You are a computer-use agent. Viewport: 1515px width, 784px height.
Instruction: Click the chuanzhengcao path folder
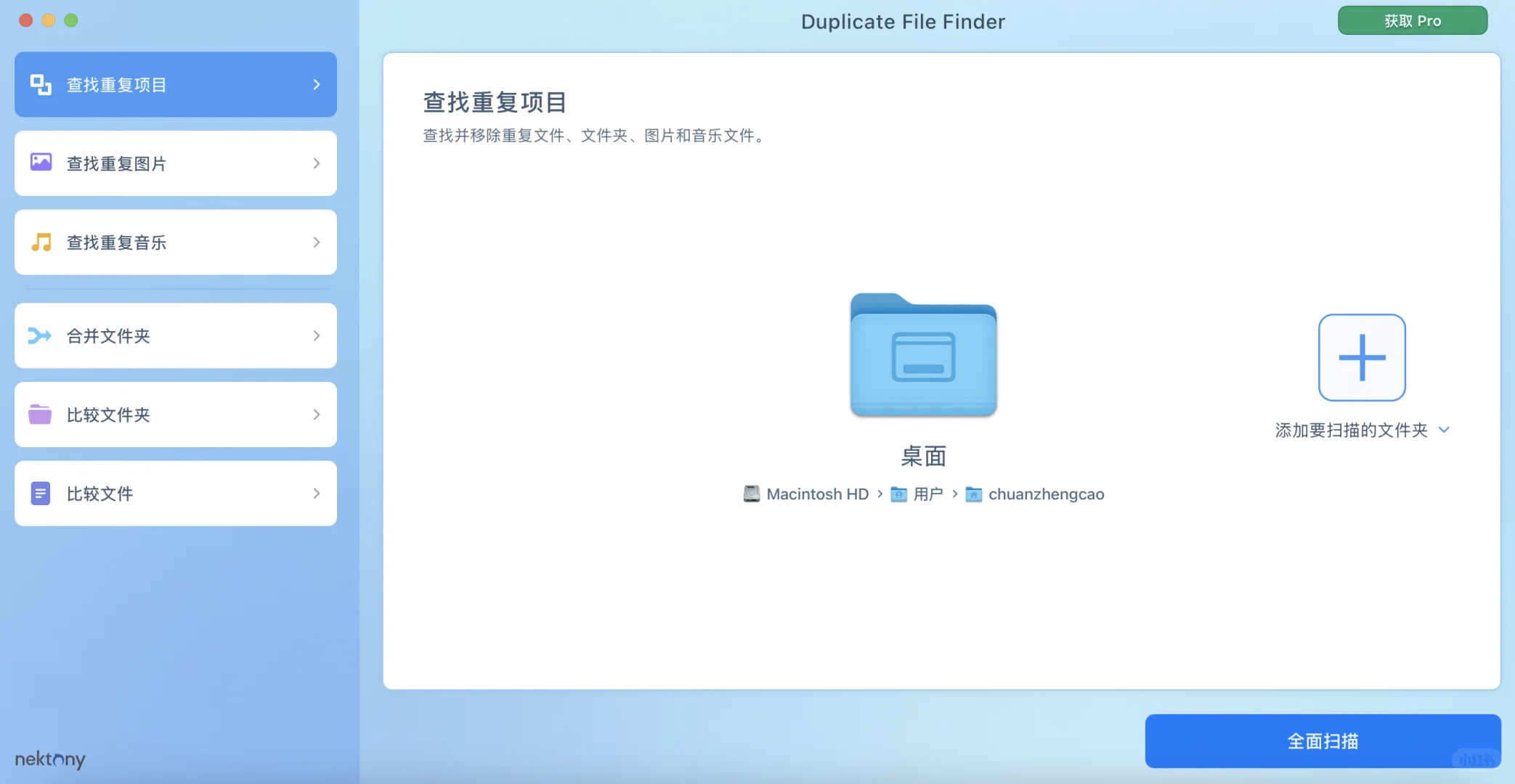point(1045,494)
